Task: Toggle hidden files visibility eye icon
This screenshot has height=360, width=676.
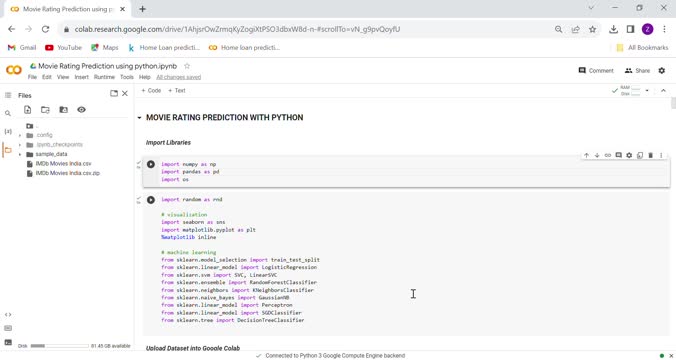Action: tap(81, 110)
